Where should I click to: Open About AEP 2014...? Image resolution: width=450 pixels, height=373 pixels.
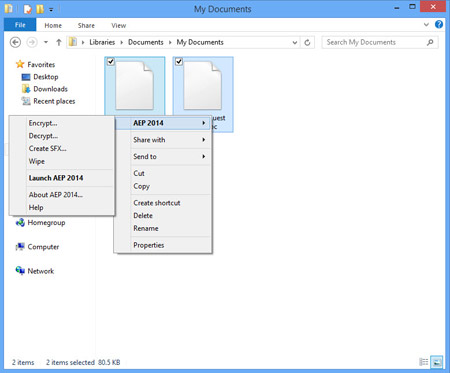[62, 195]
